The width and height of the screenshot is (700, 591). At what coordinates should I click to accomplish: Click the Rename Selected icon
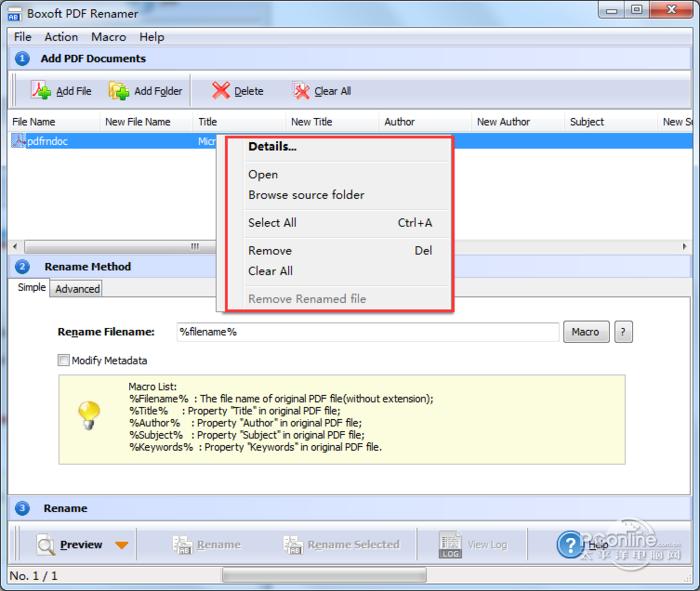click(293, 545)
